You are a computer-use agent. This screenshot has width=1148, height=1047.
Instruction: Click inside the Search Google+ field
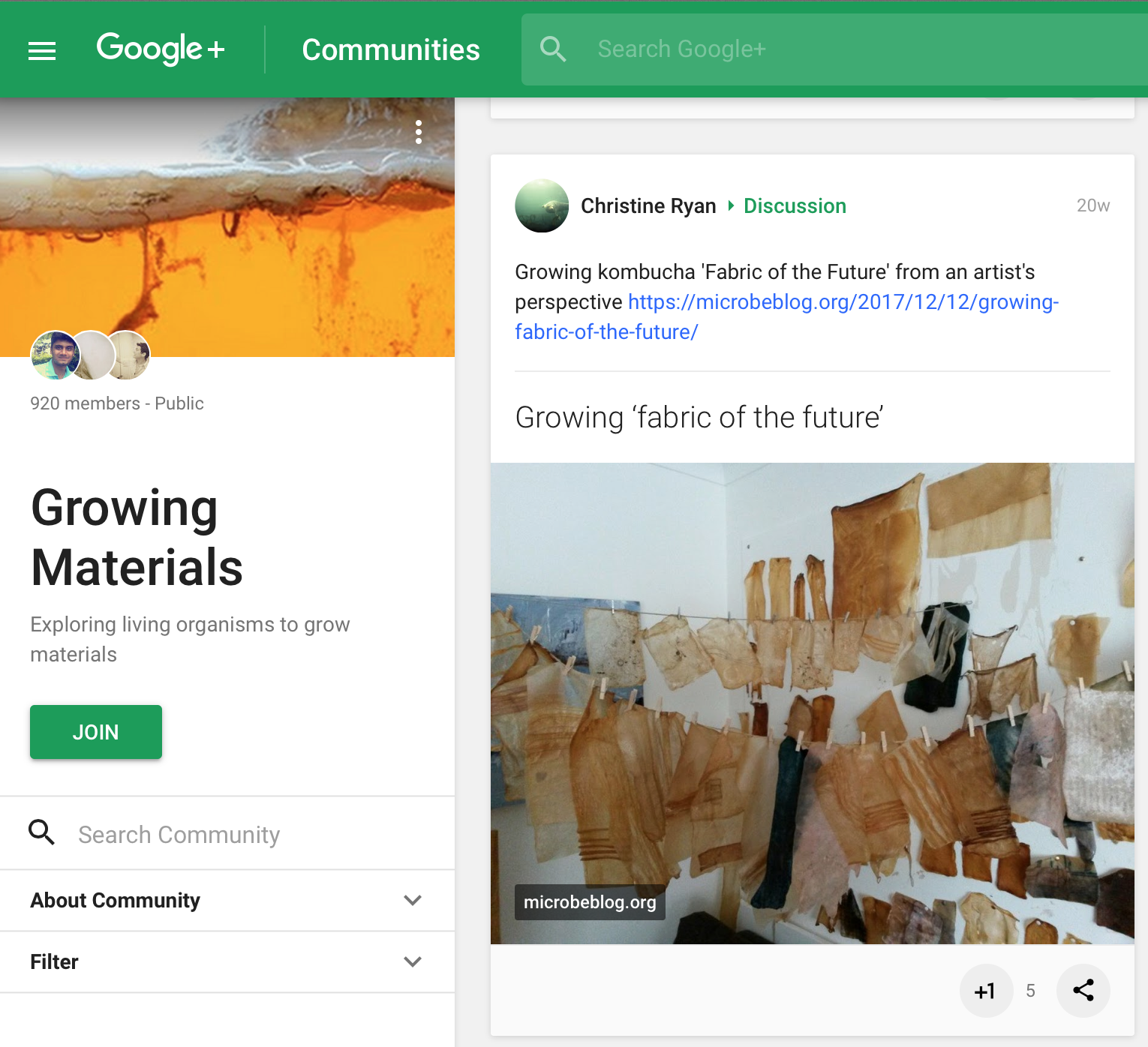click(750, 49)
